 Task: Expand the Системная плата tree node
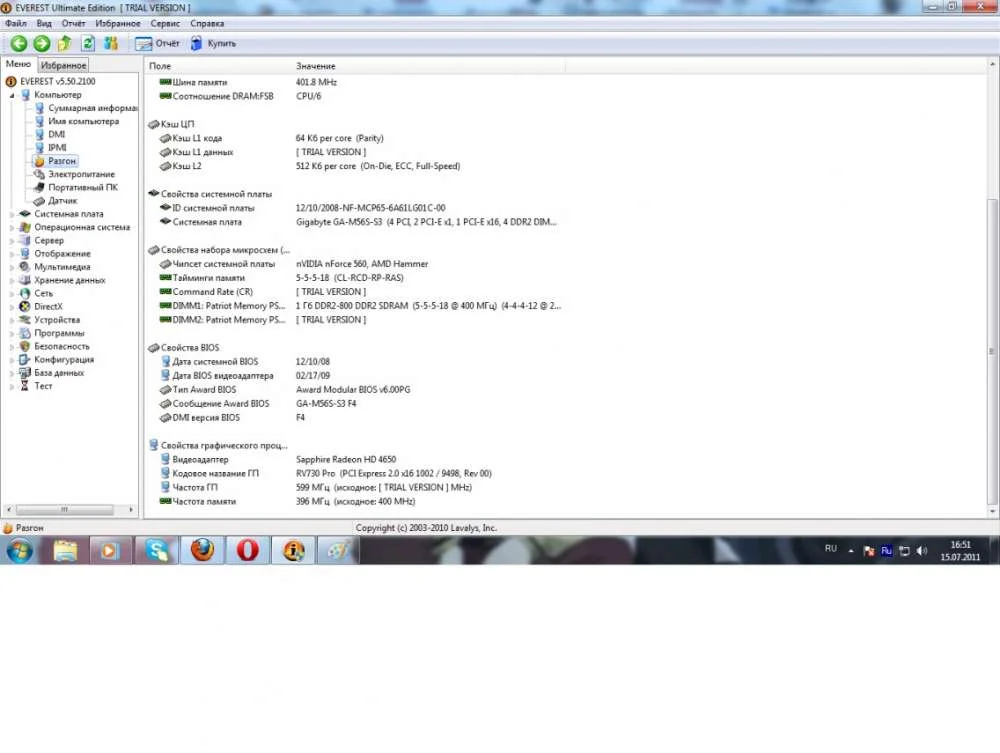click(x=11, y=214)
